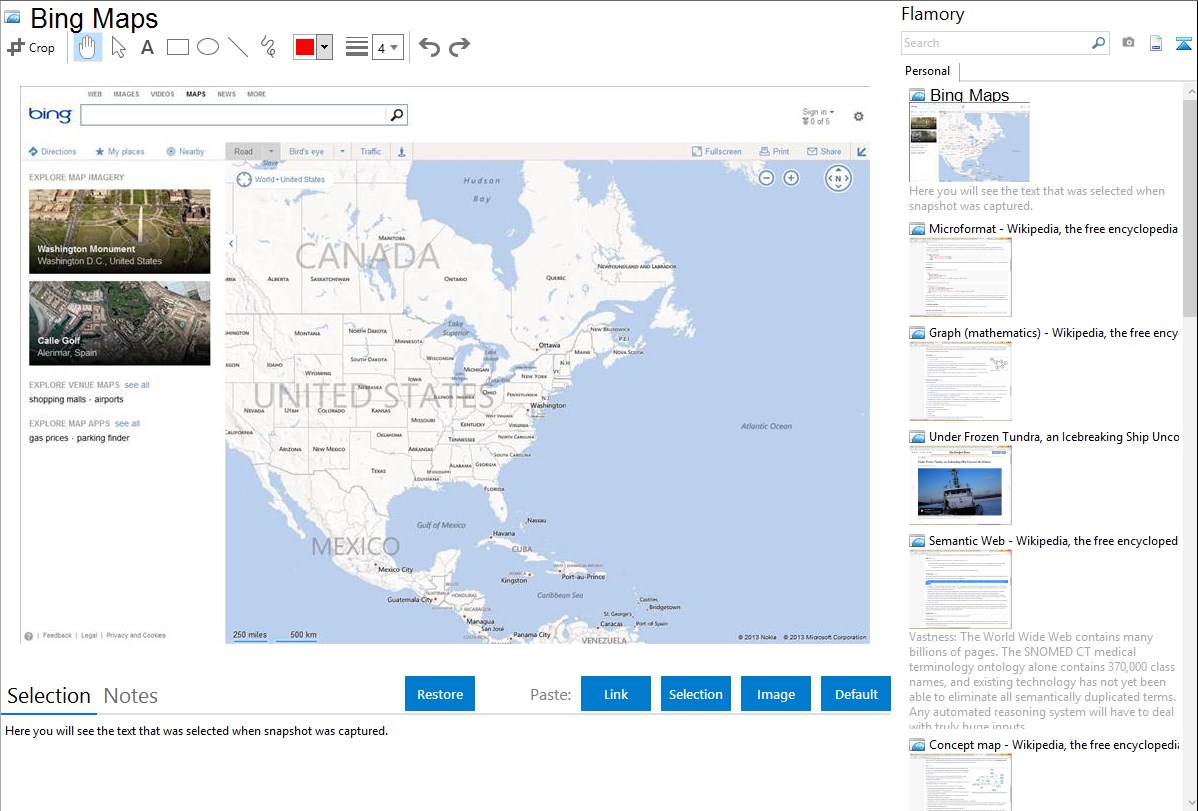Click the line thickness icon
The image size is (1198, 811).
click(x=357, y=47)
